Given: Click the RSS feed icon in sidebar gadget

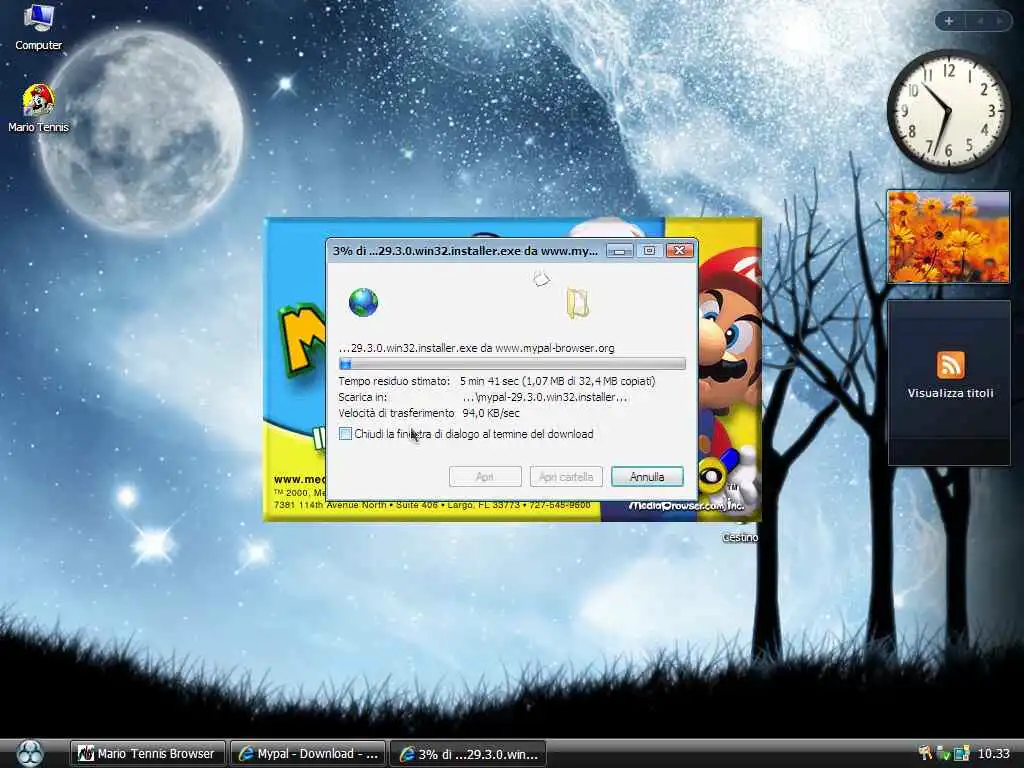Looking at the screenshot, I should (950, 364).
